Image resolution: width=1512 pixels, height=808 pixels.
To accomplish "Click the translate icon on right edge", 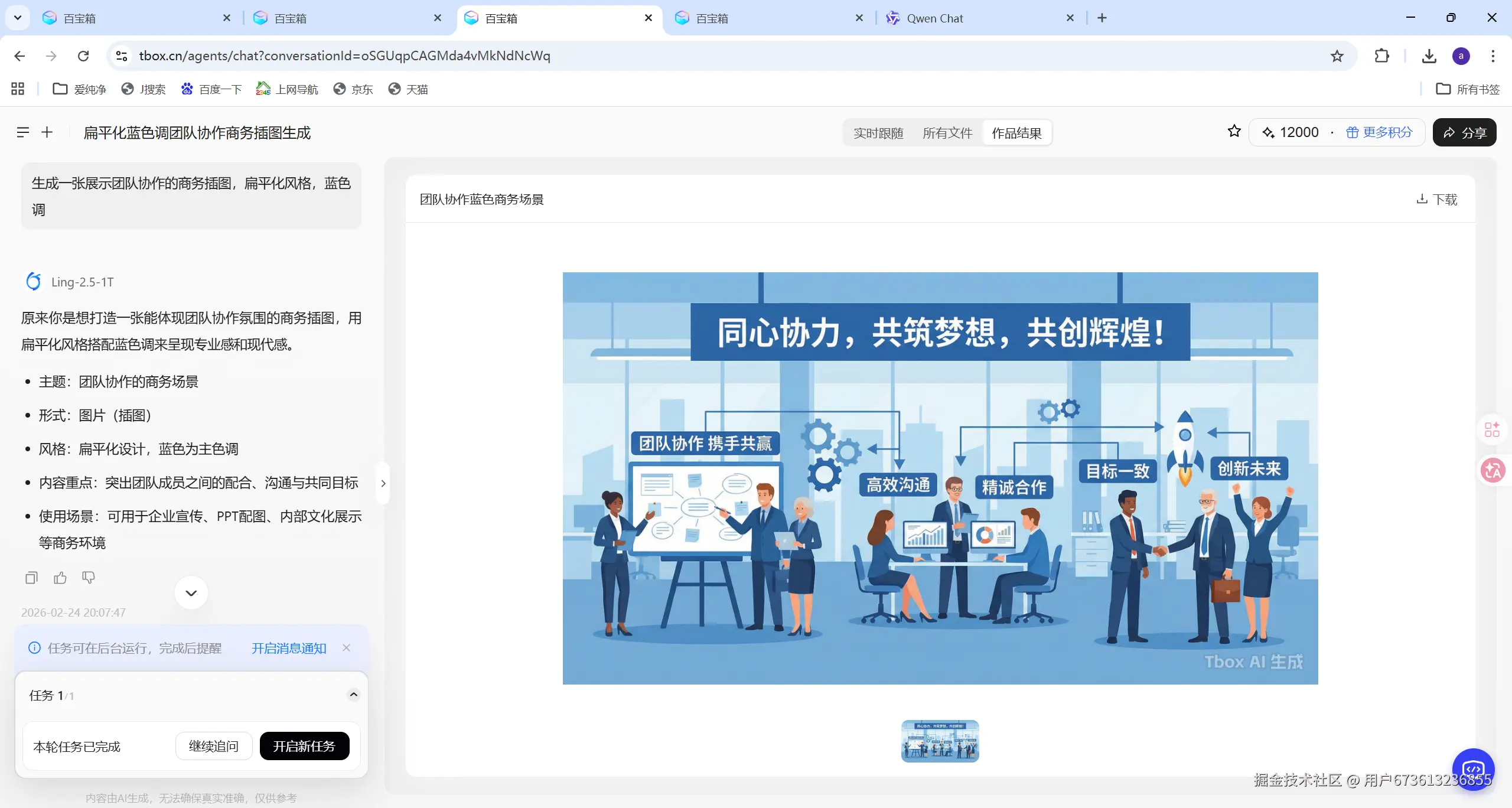I will point(1493,471).
